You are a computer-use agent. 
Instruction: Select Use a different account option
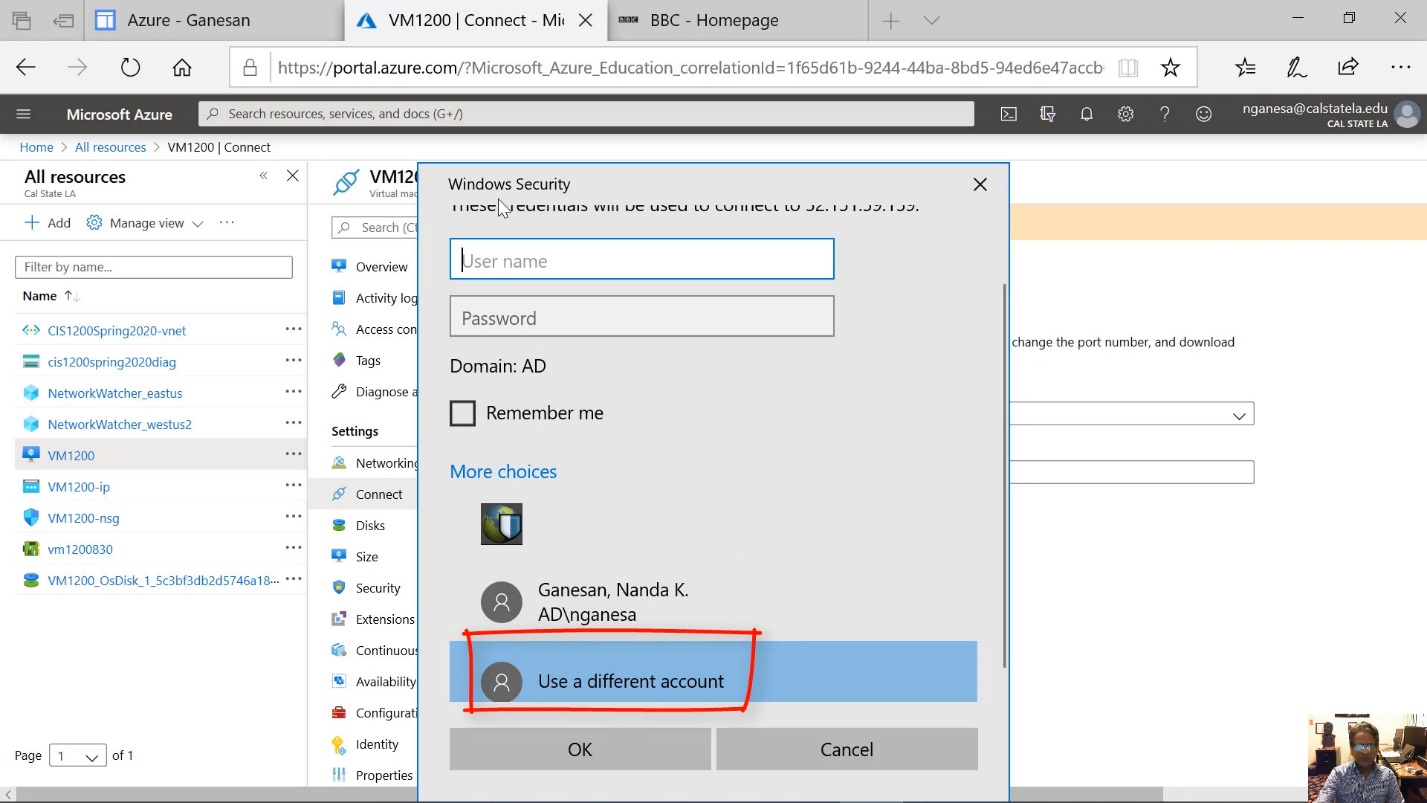[x=630, y=681]
